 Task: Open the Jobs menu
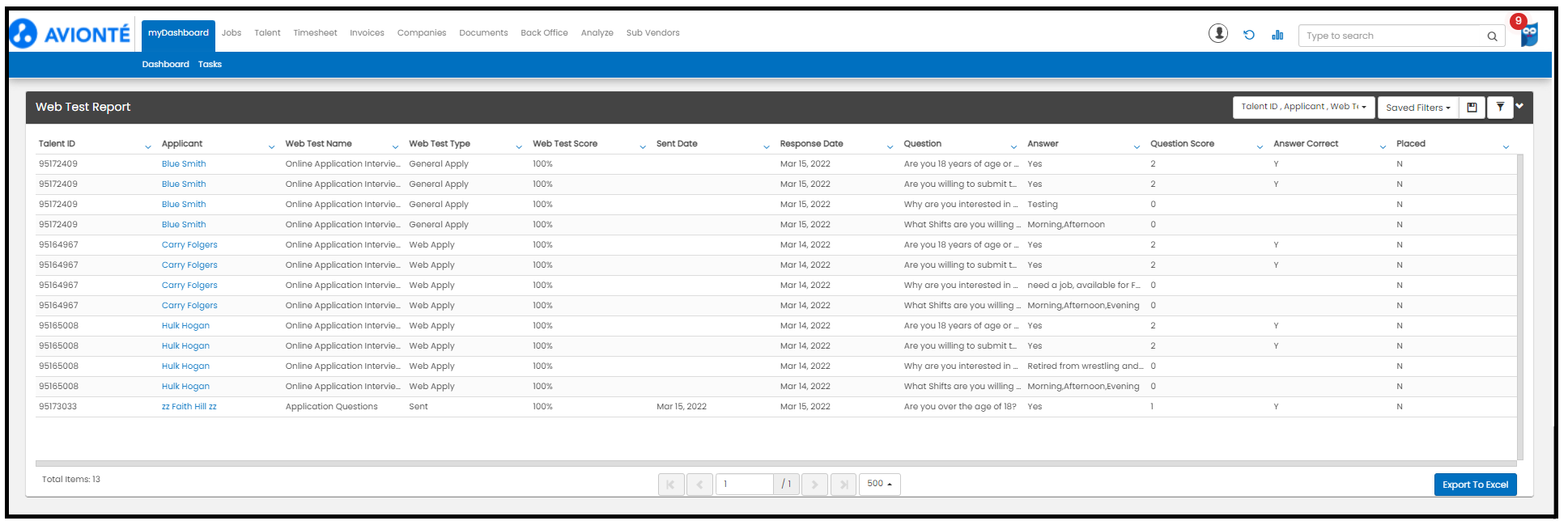[x=232, y=33]
